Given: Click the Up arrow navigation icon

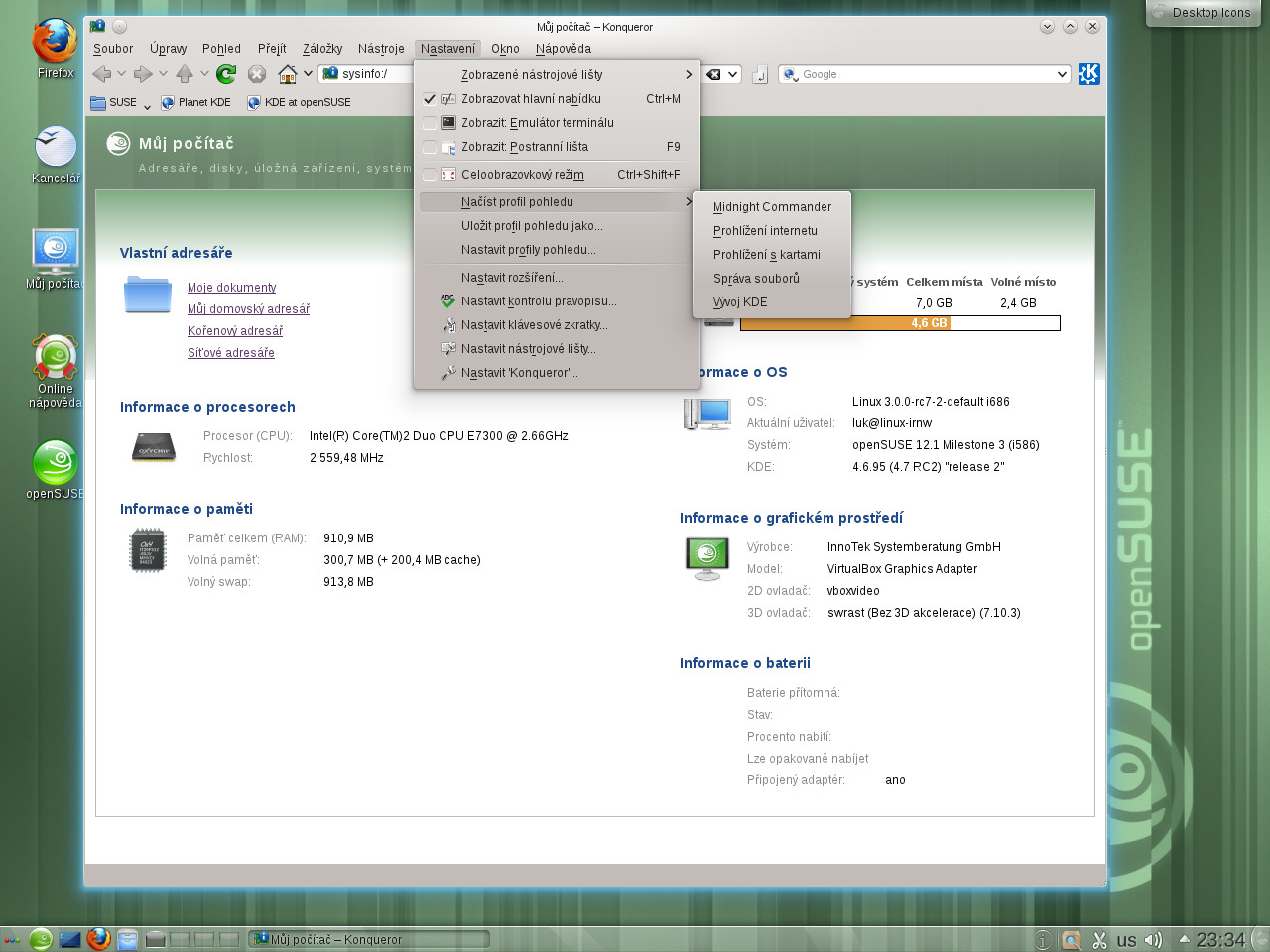Looking at the screenshot, I should [185, 74].
